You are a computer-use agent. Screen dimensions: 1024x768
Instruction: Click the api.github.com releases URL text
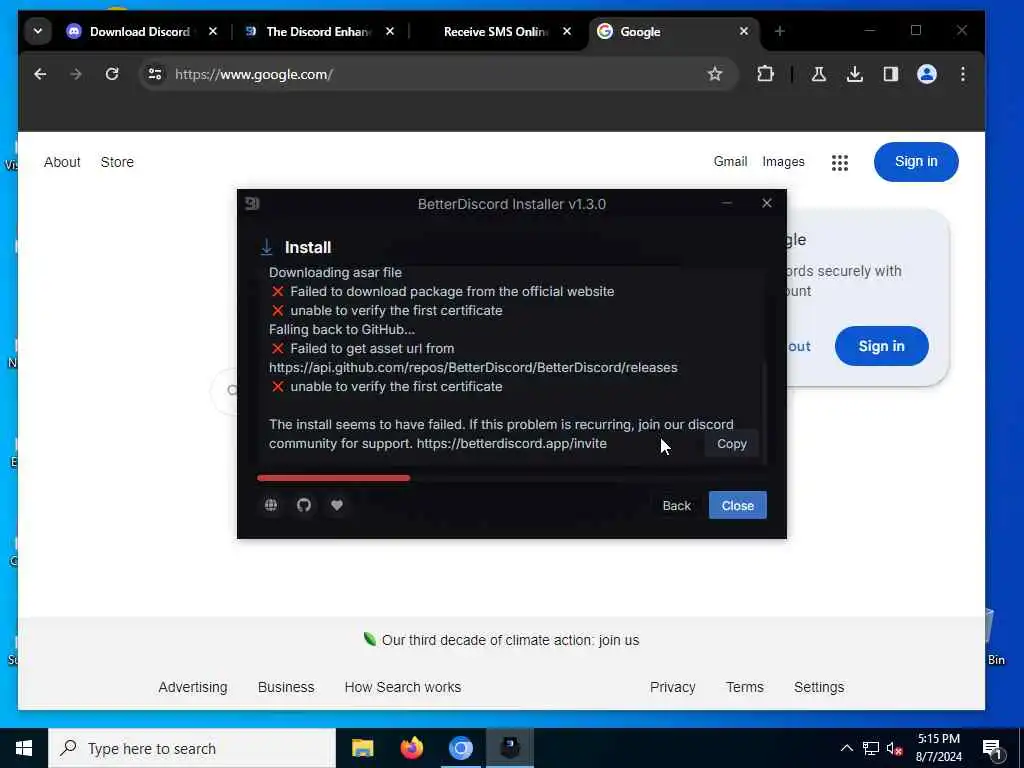pos(473,368)
